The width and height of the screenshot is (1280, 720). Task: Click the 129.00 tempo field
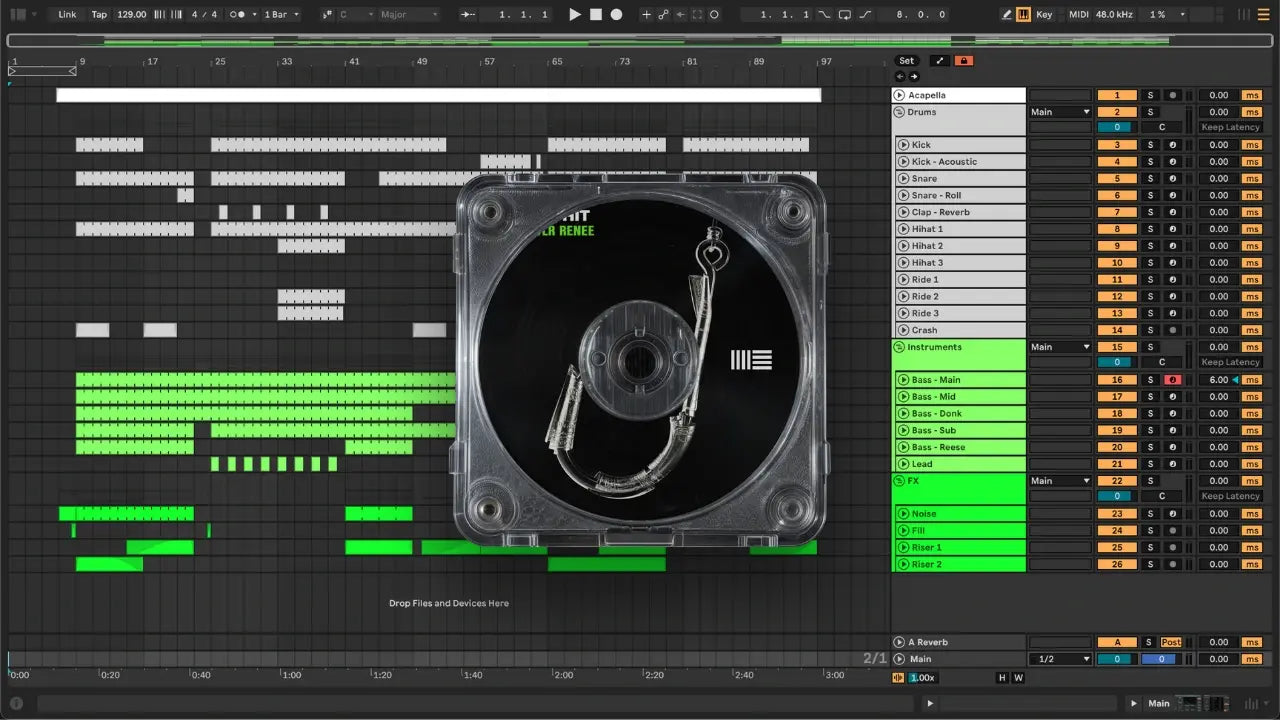[x=131, y=15]
